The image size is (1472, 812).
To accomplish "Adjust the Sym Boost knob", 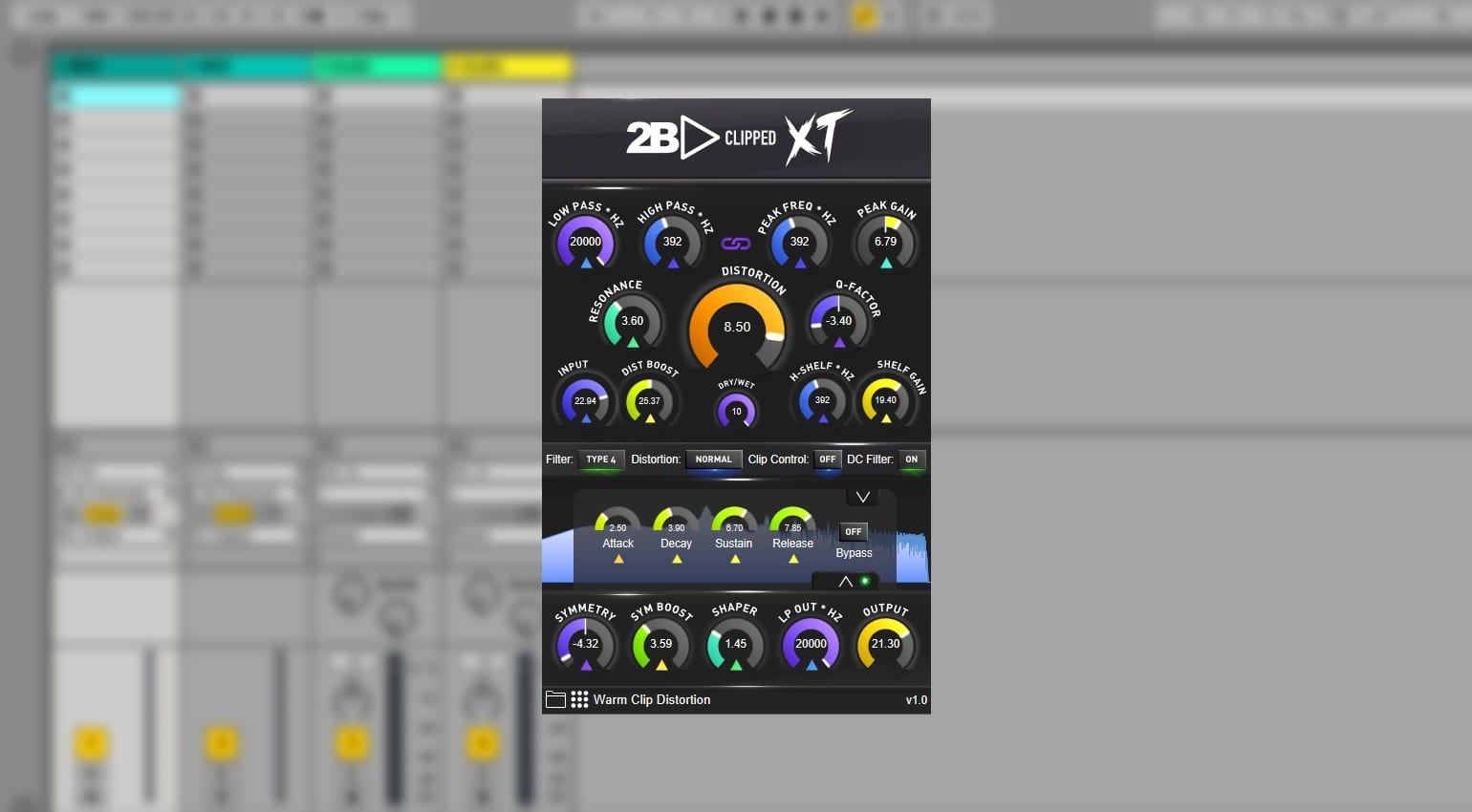I will 661,644.
